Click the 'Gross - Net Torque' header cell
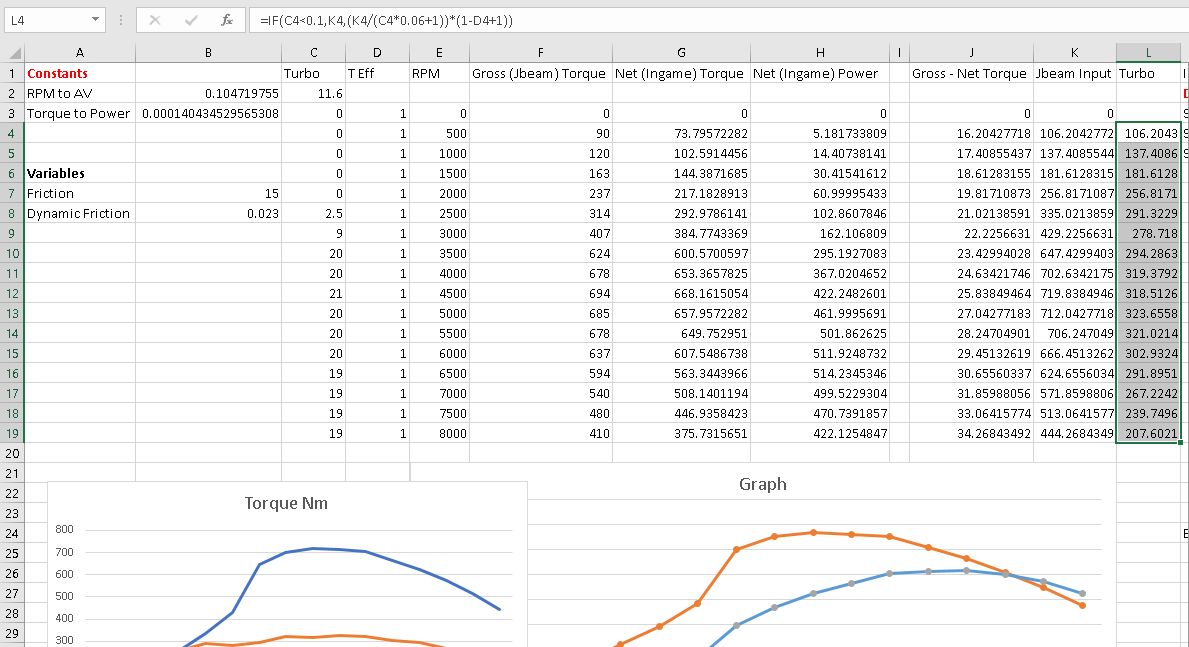This screenshot has width=1189, height=647. [x=971, y=74]
